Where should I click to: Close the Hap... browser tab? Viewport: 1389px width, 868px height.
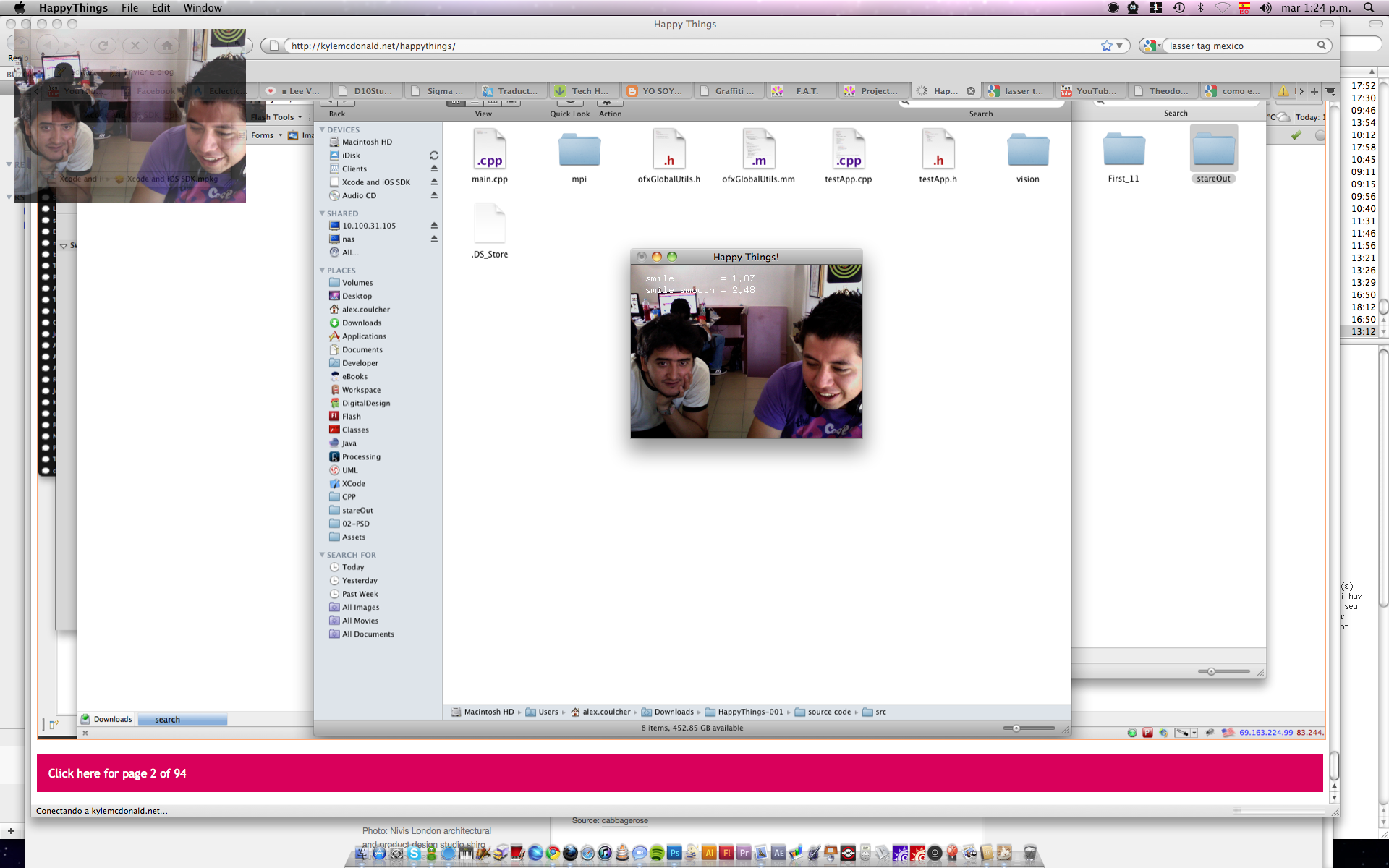point(971,91)
